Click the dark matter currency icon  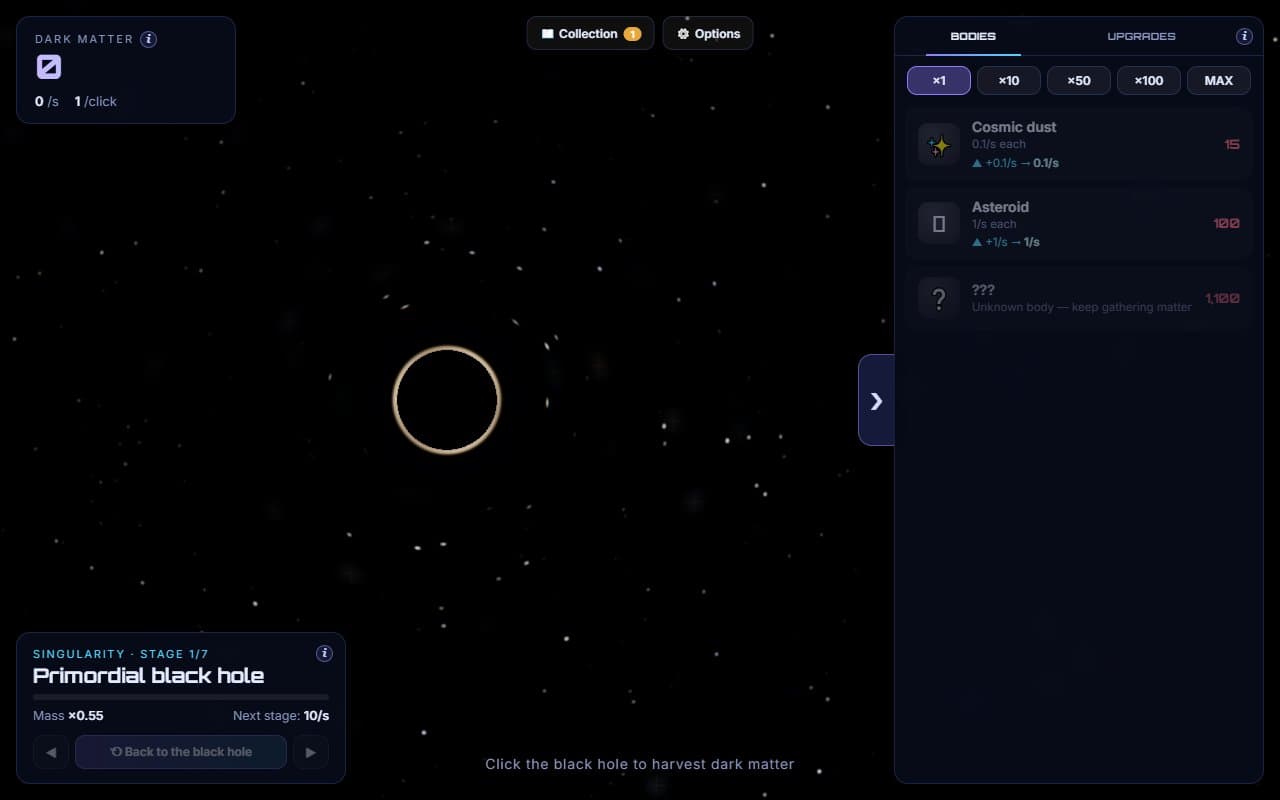coord(49,67)
